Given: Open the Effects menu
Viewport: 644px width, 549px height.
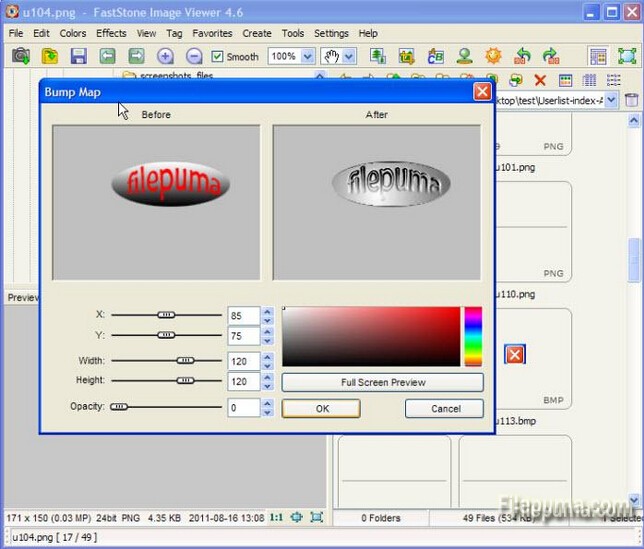Looking at the screenshot, I should coord(111,33).
